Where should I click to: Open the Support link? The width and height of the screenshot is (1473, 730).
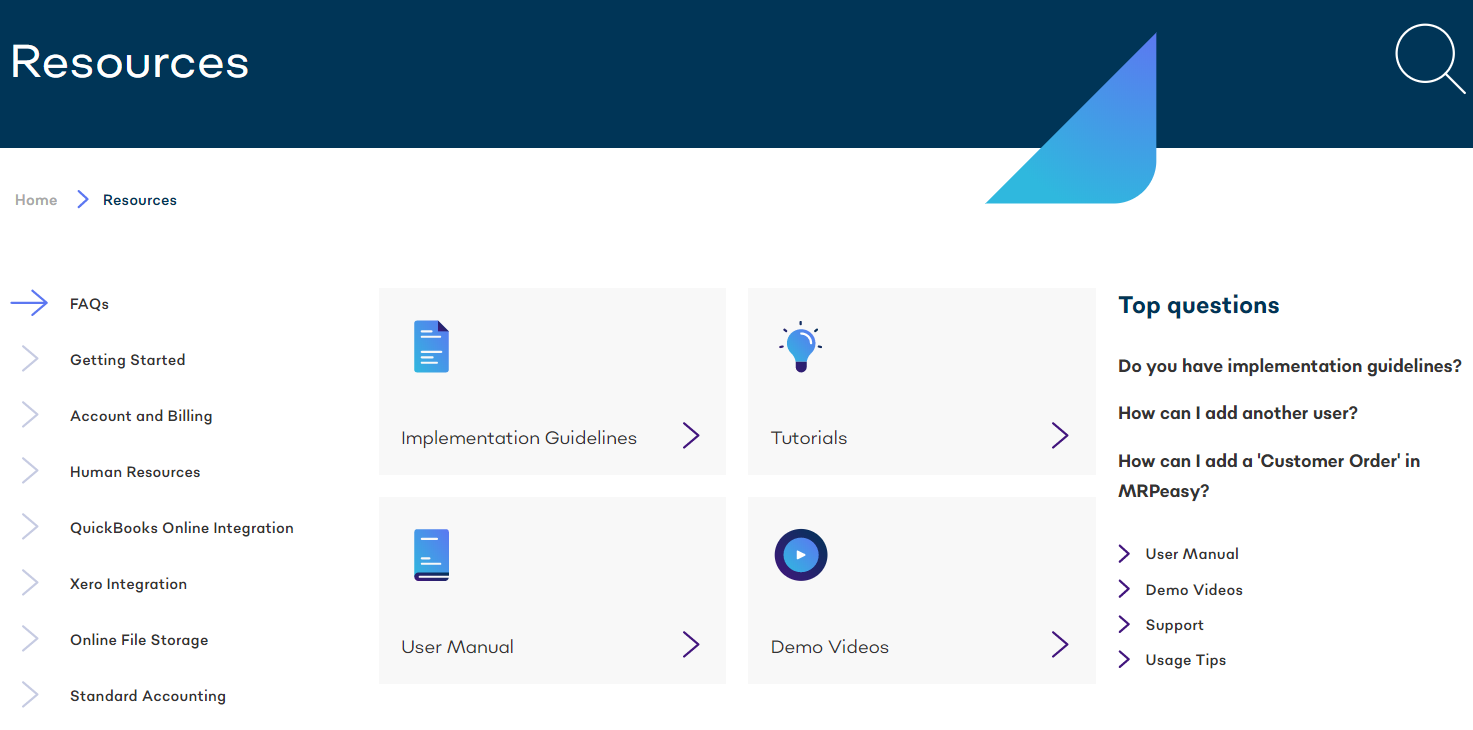click(x=1175, y=625)
